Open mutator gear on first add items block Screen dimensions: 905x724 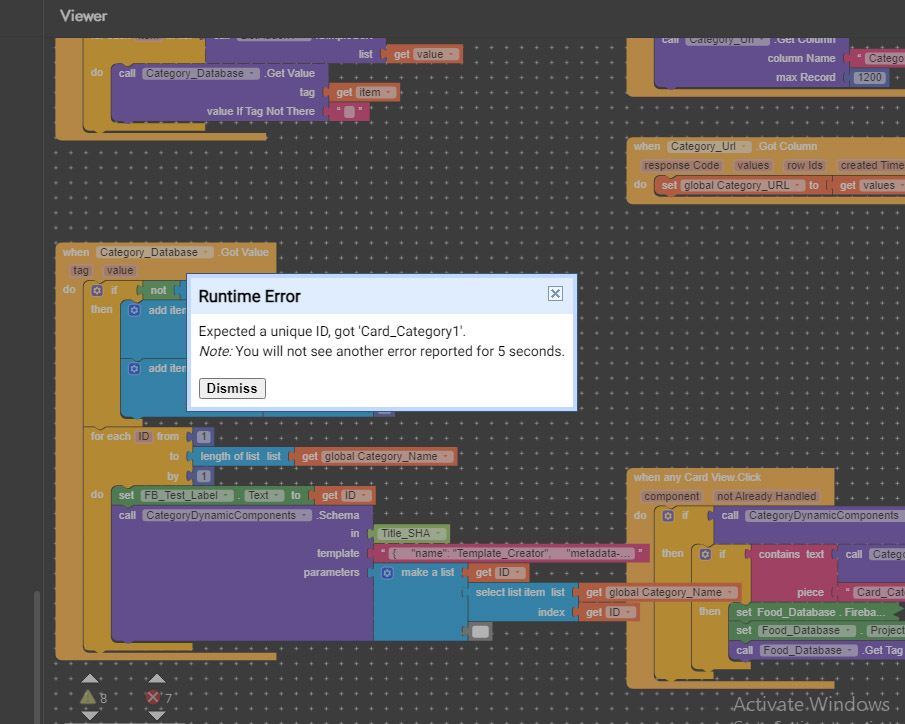[134, 310]
